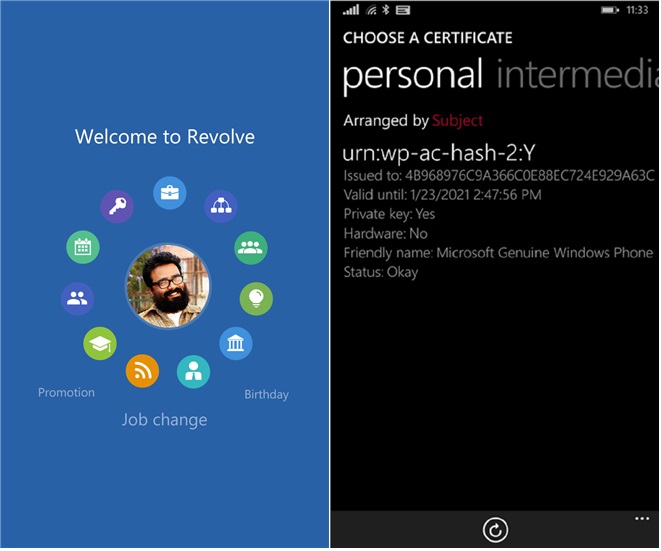This screenshot has width=661, height=551.
Task: Tap the graduation cap education icon
Action: [100, 344]
